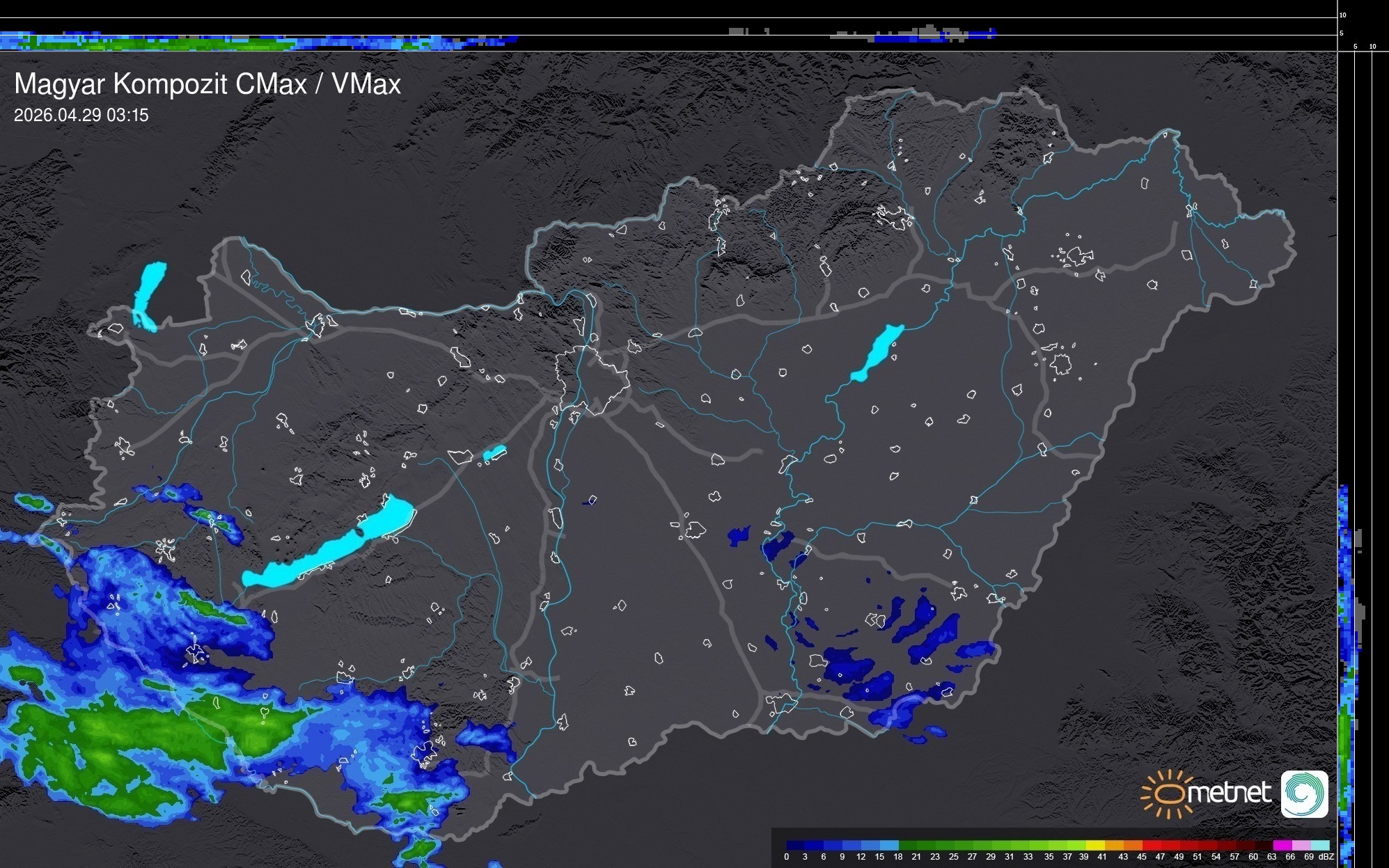Select the red 45 dBZ legend swatch
Screen dimensions: 1389x868
(x=1151, y=845)
